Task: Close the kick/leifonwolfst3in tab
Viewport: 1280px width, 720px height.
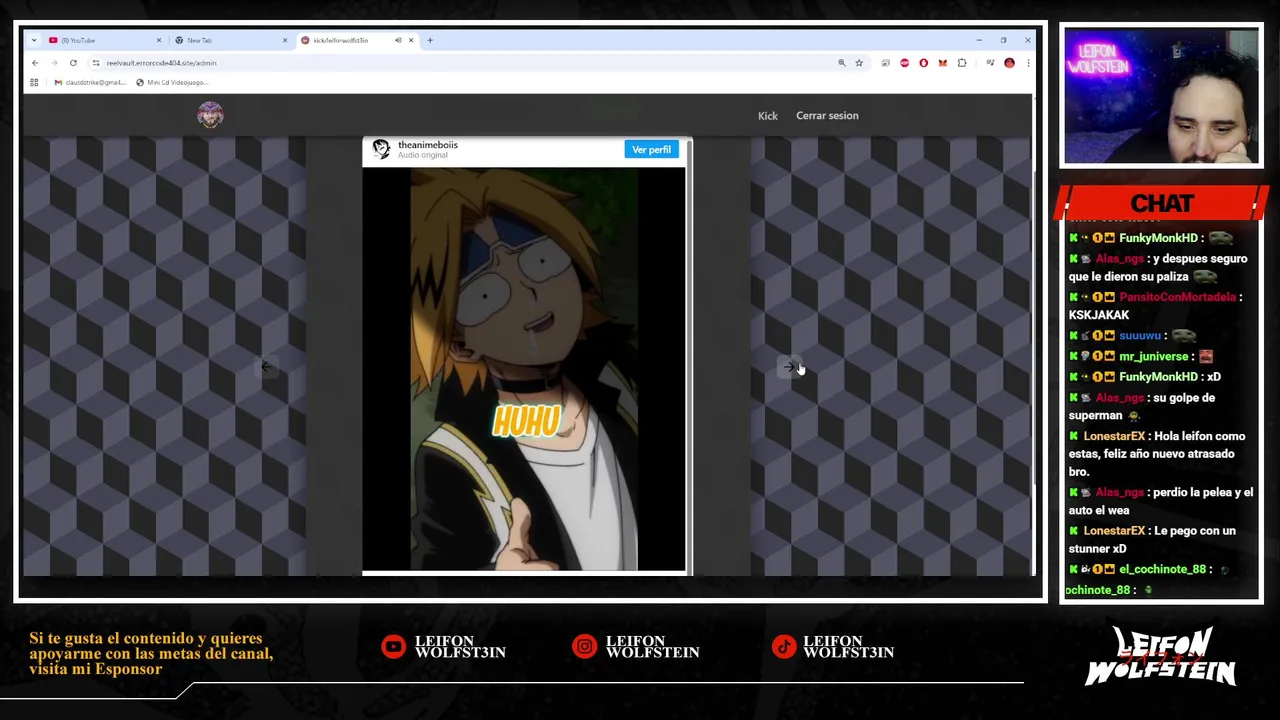Action: [410, 40]
